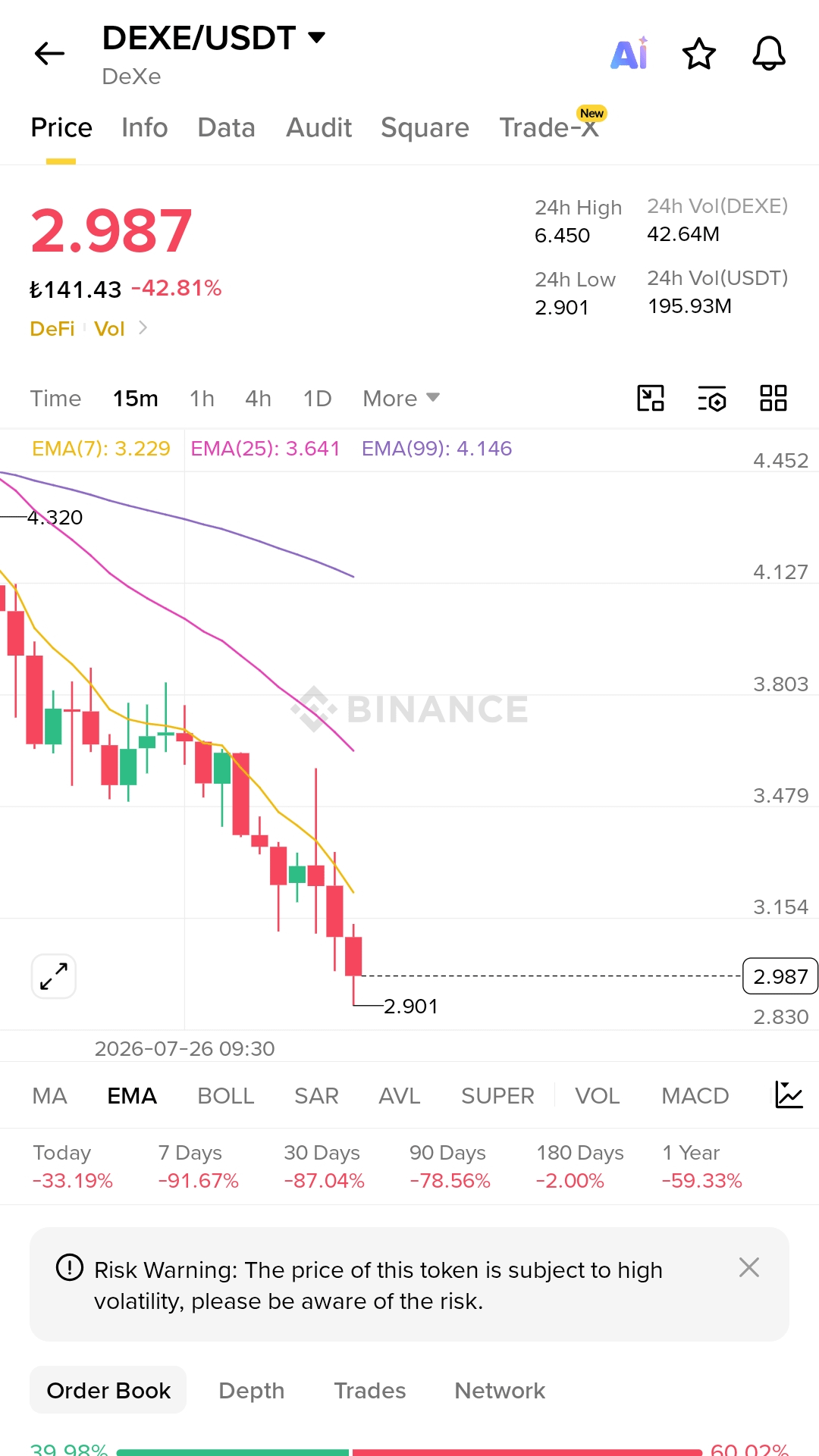Switch to the Trades tab
This screenshot has height=1456, width=819.
tap(370, 1391)
